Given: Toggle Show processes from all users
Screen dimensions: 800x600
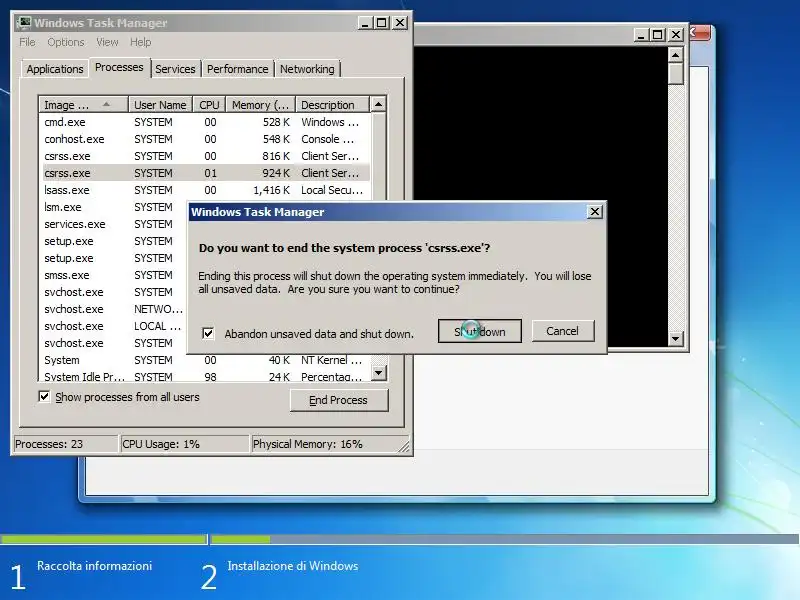Looking at the screenshot, I should 44,396.
